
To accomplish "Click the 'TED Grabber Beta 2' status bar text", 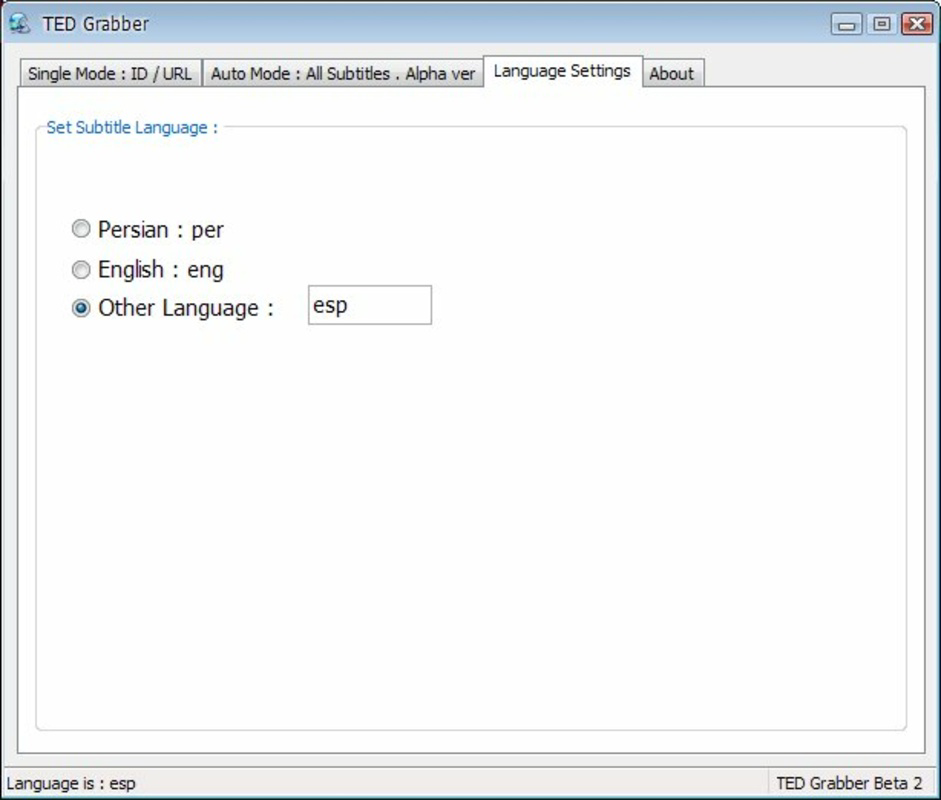I will tap(849, 783).
